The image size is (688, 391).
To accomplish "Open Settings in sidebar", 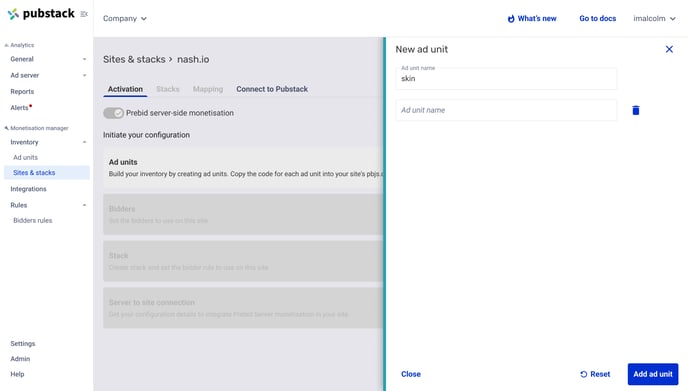I will pyautogui.click(x=23, y=344).
